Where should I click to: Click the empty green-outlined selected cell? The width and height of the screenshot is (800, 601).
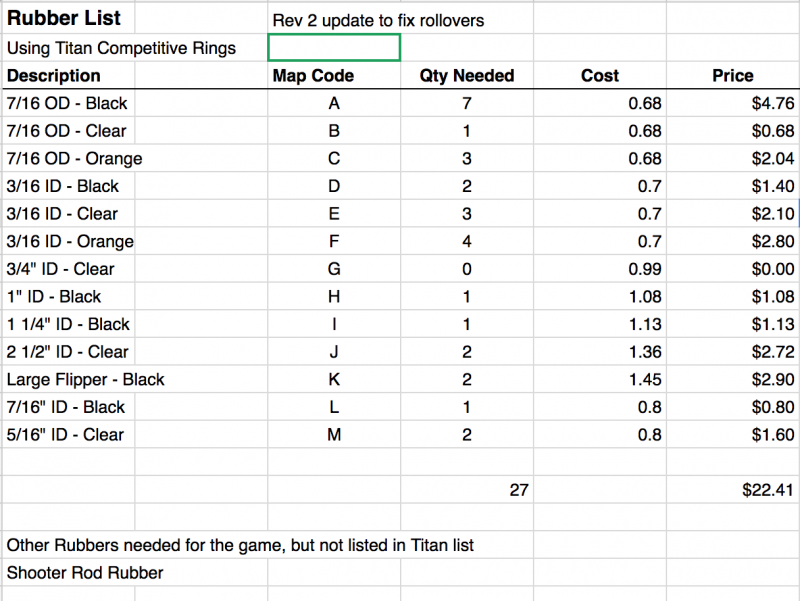pyautogui.click(x=334, y=47)
